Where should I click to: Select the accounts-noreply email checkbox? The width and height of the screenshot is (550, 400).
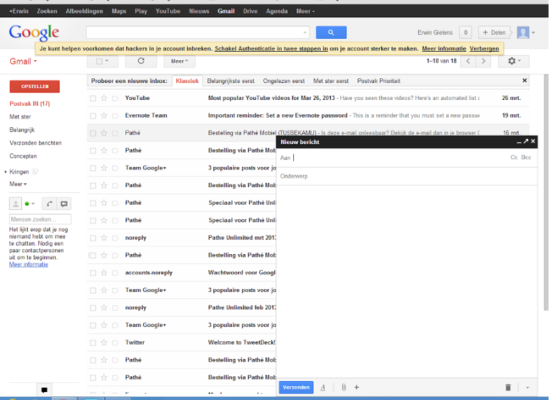(x=93, y=273)
